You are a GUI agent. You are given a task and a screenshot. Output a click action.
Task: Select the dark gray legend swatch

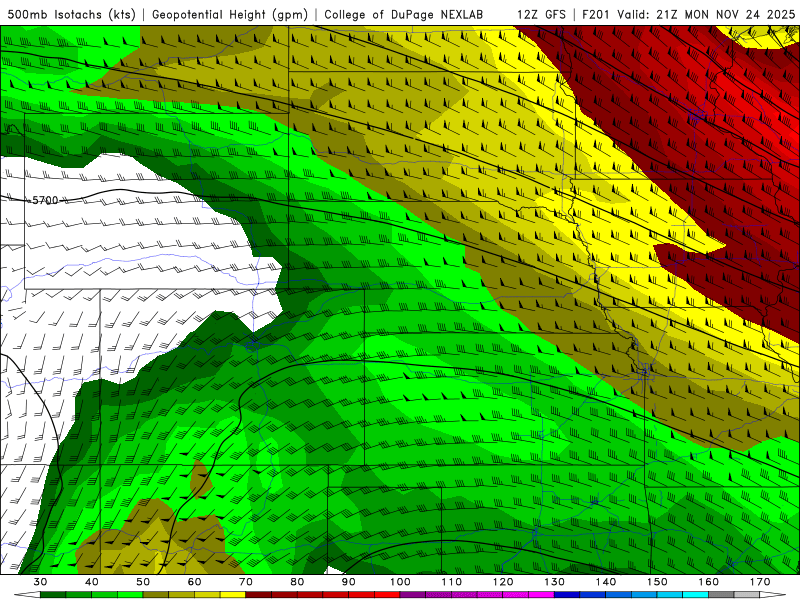pos(721,595)
